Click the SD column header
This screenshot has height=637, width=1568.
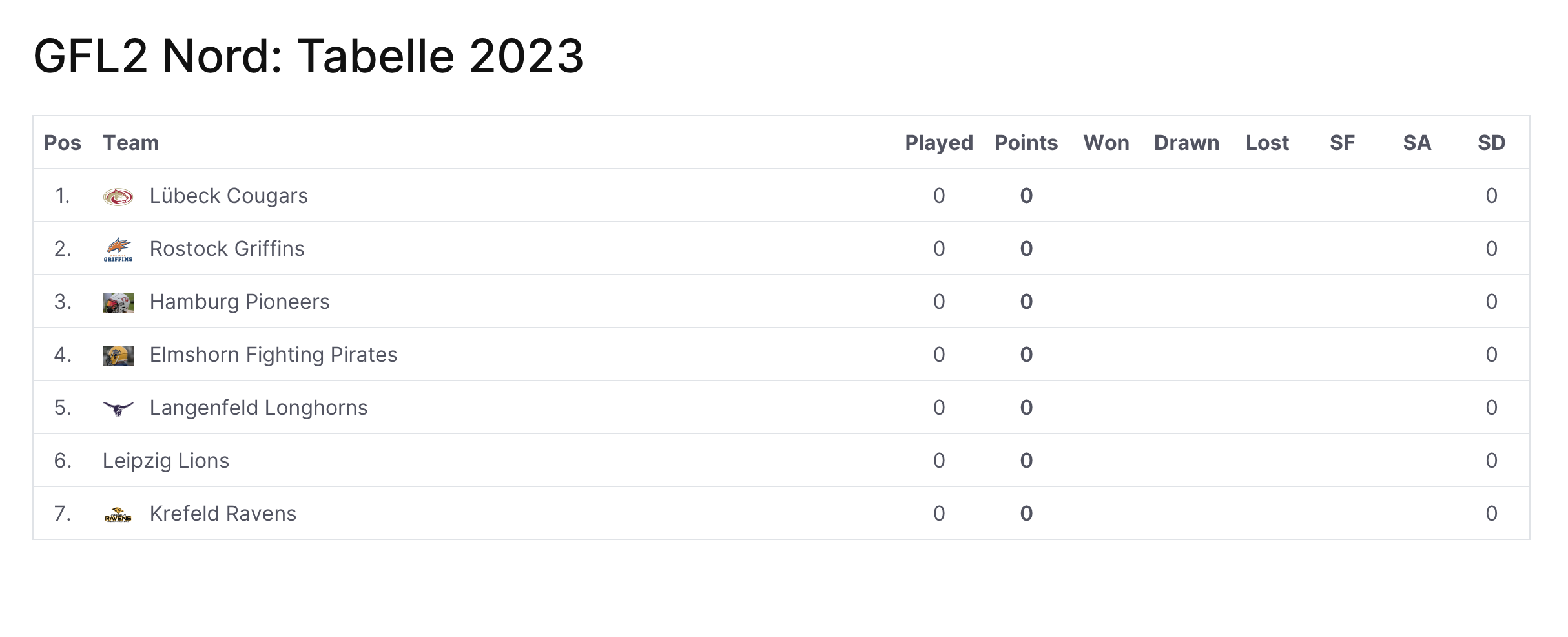pos(1491,143)
